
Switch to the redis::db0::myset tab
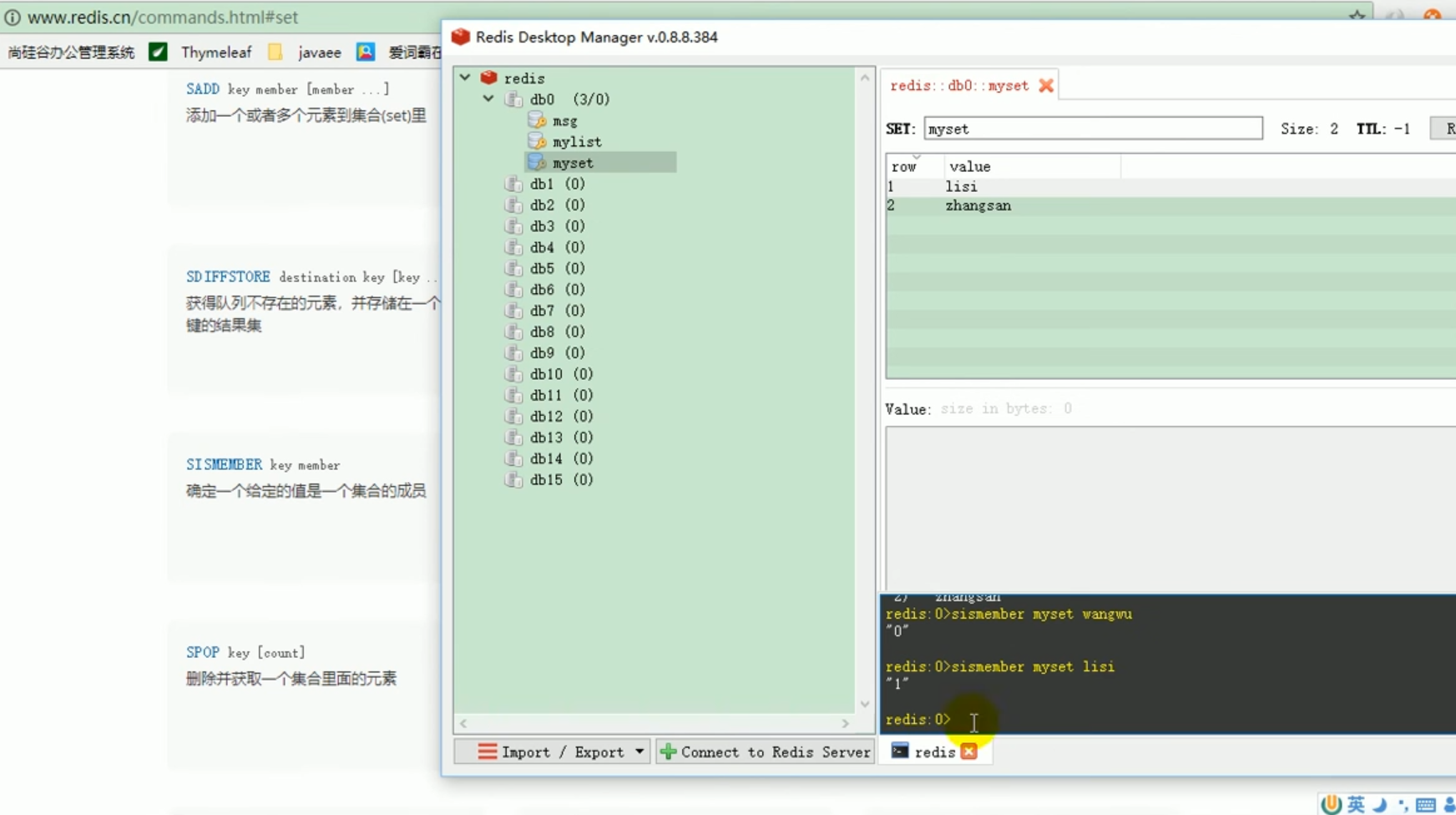pyautogui.click(x=960, y=85)
